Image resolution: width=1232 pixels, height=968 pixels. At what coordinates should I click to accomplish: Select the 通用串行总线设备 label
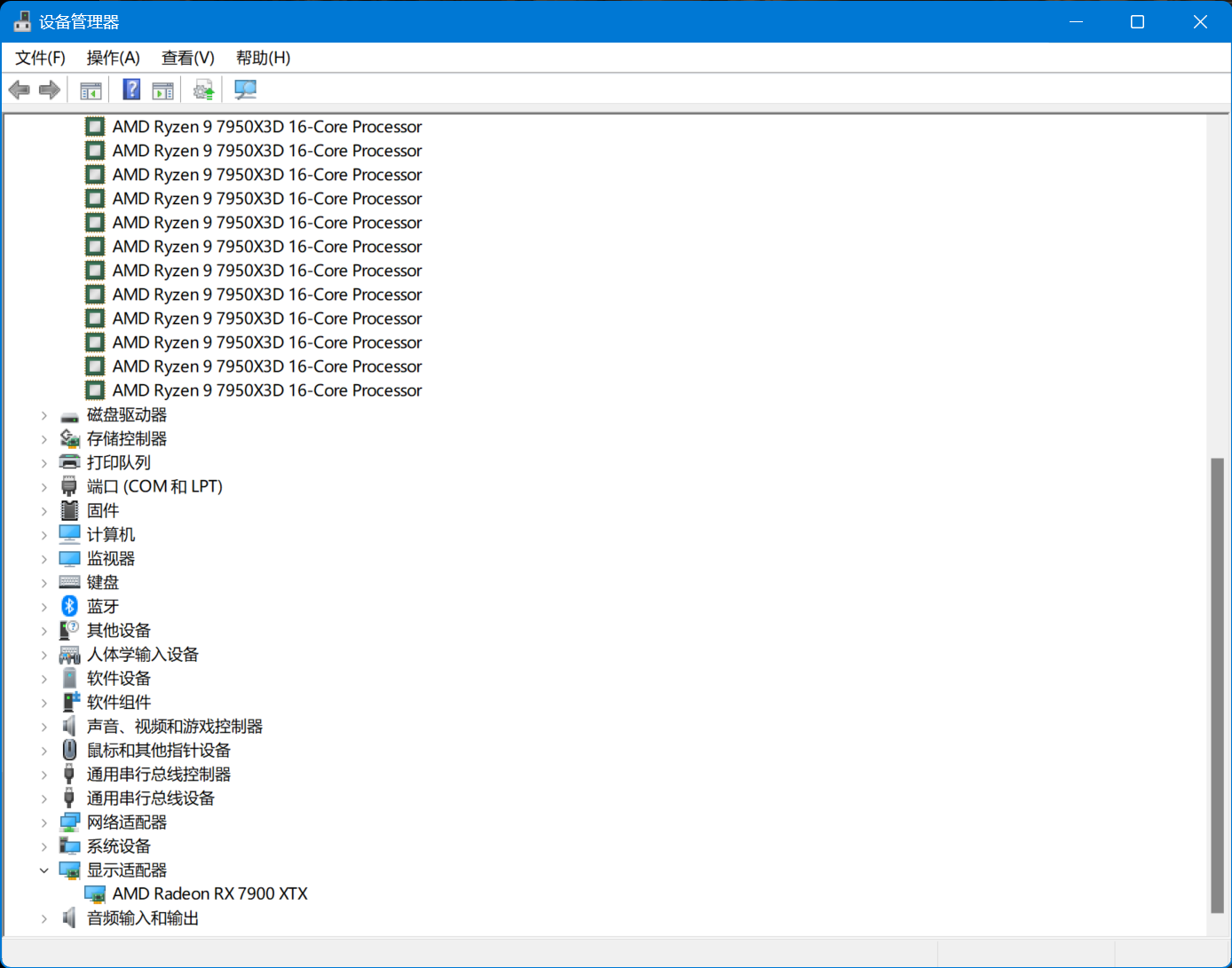(x=151, y=799)
